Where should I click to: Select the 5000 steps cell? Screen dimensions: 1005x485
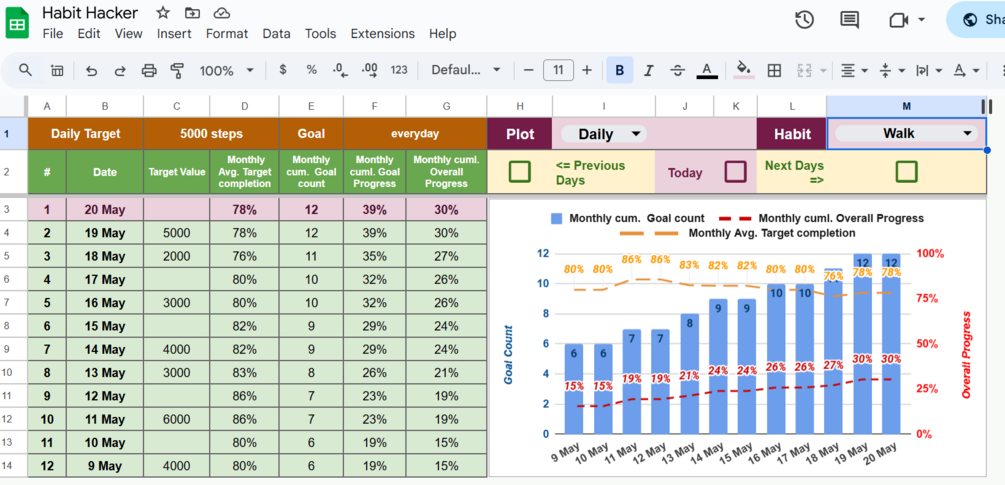pyautogui.click(x=212, y=134)
